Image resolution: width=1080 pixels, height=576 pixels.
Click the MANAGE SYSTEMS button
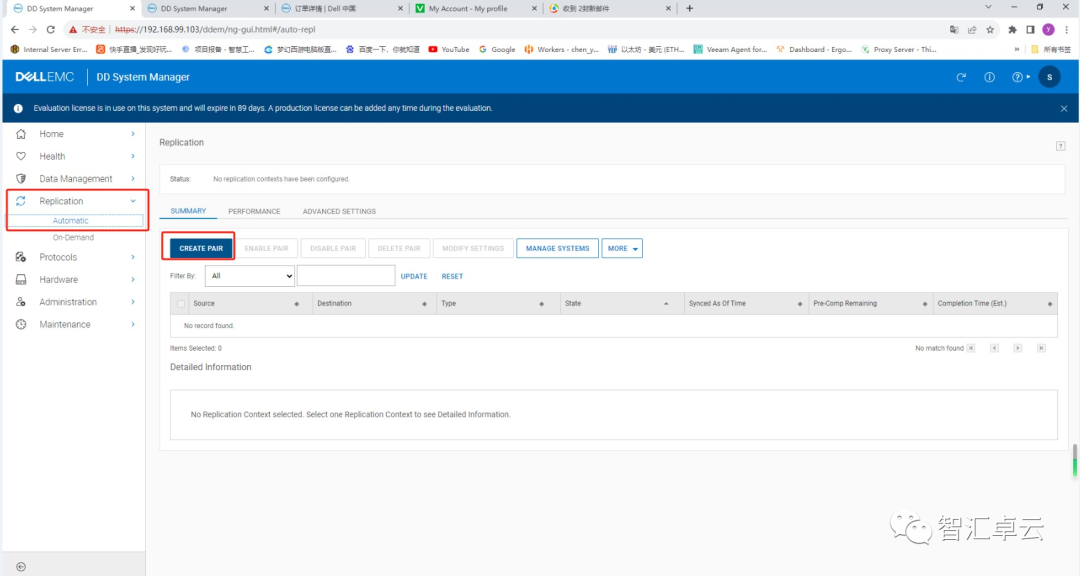557,248
